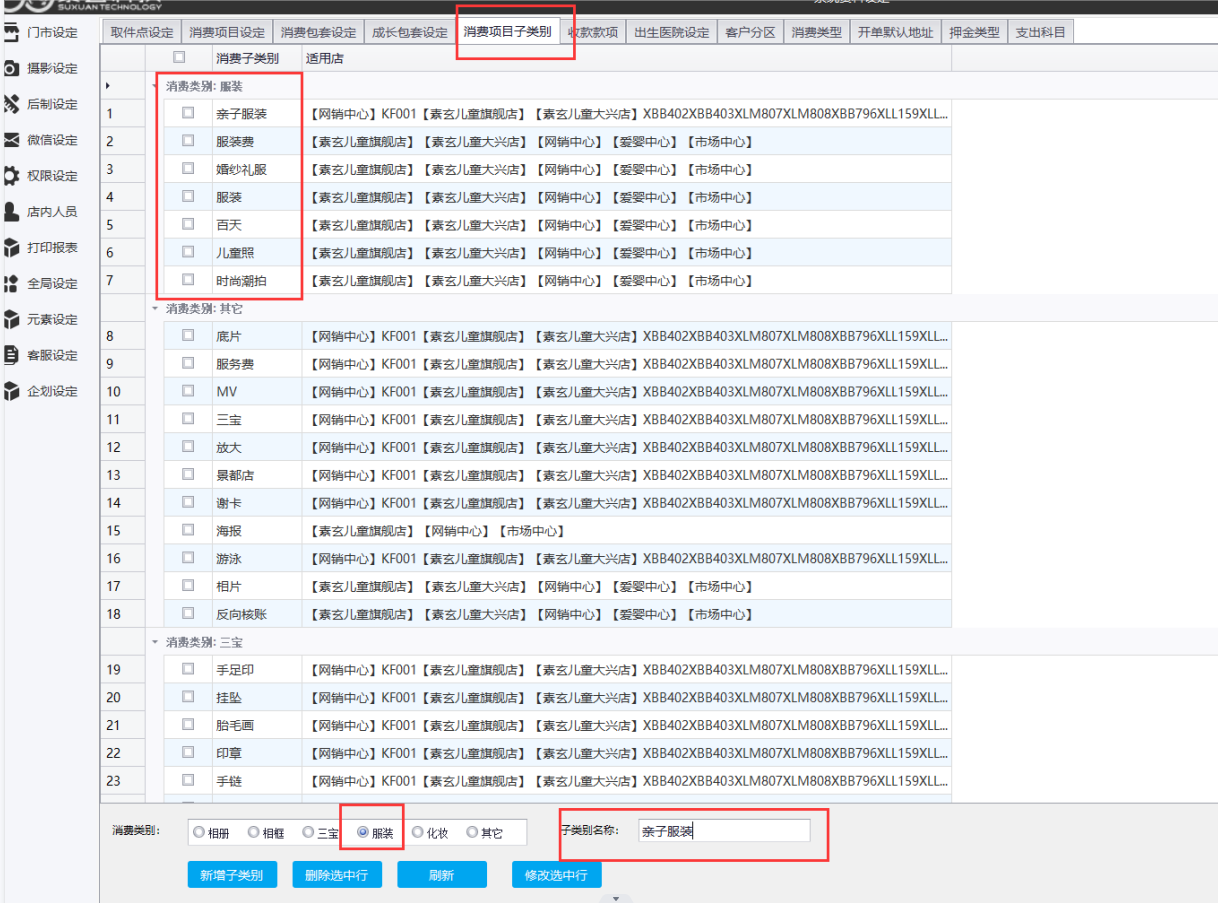Viewport: 1218px width, 903px height.
Task: Collapse the 消费类别: 服装 group
Action: 155,86
